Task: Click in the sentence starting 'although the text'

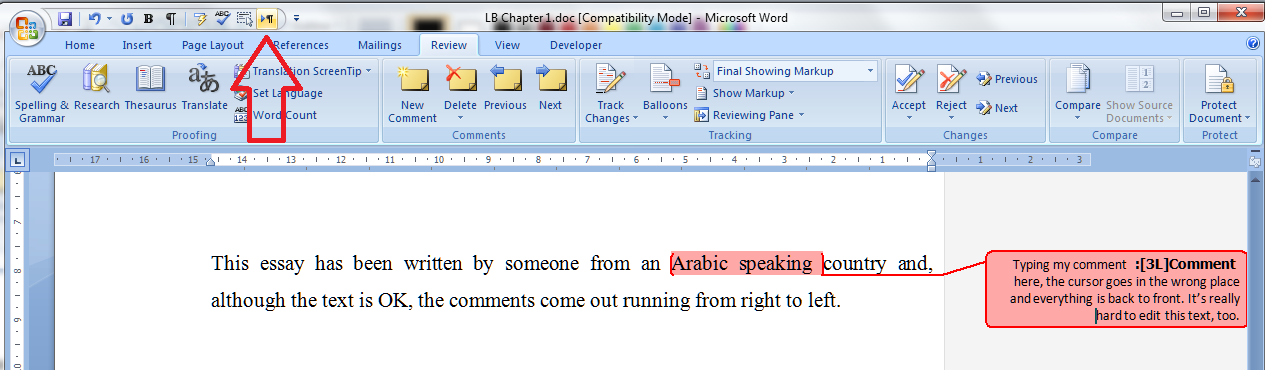Action: [x=526, y=299]
